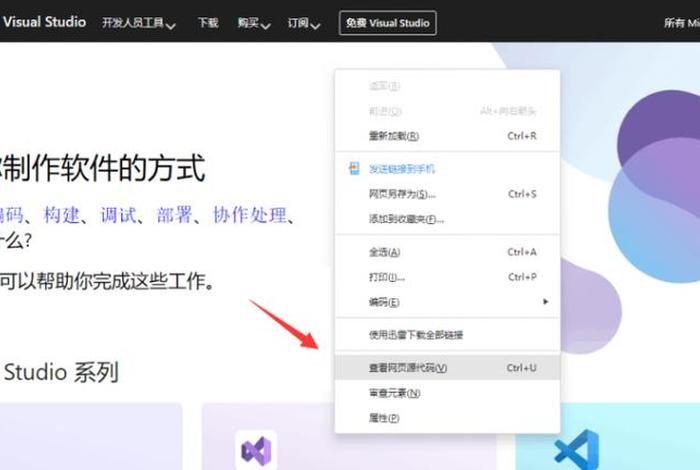This screenshot has width=700, height=470.
Task: Choose 添加到收藏夹(F)... entry
Action: [447, 219]
